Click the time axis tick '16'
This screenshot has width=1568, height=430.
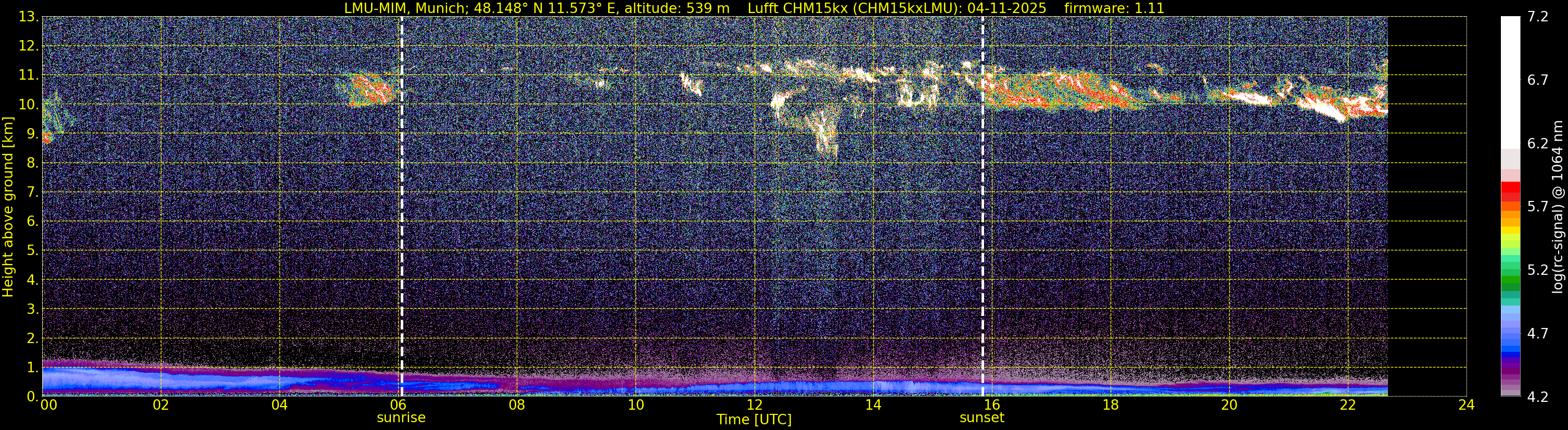point(991,405)
